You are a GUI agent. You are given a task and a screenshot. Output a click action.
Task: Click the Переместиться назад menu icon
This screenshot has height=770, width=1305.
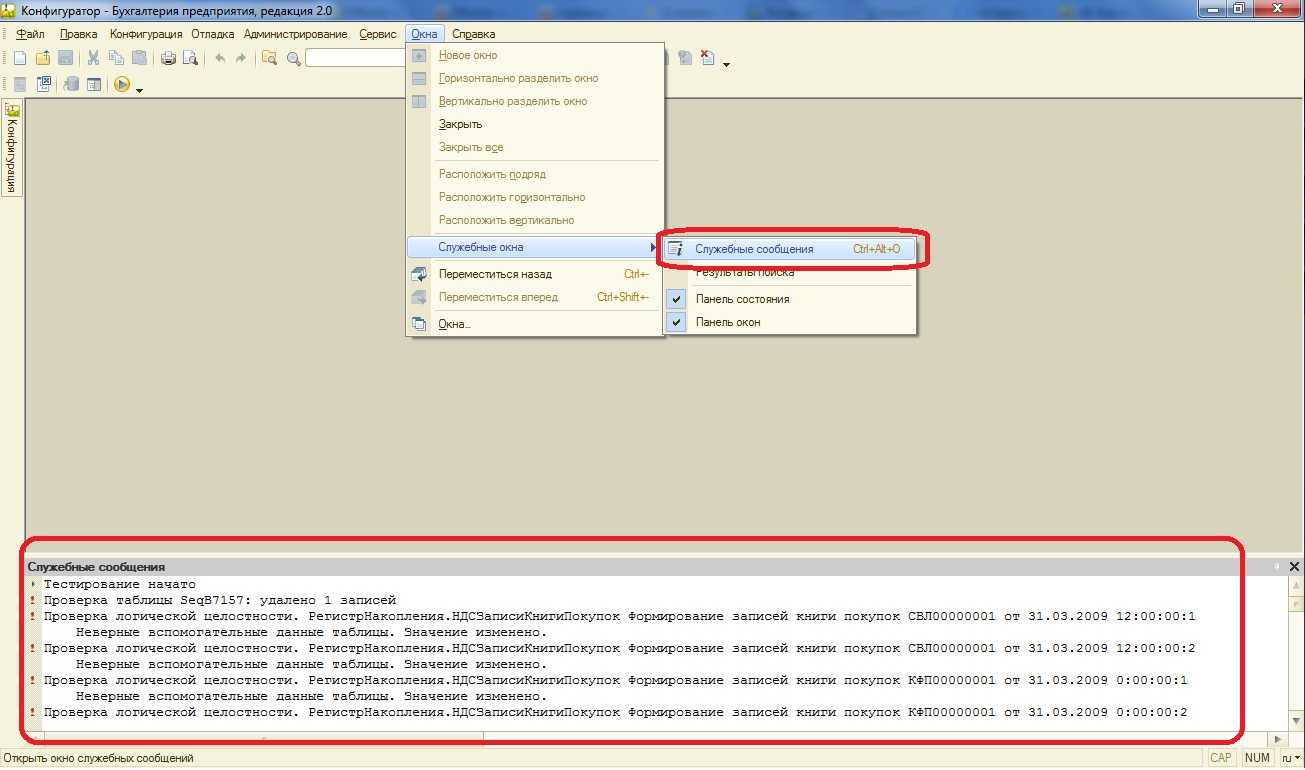click(x=419, y=274)
